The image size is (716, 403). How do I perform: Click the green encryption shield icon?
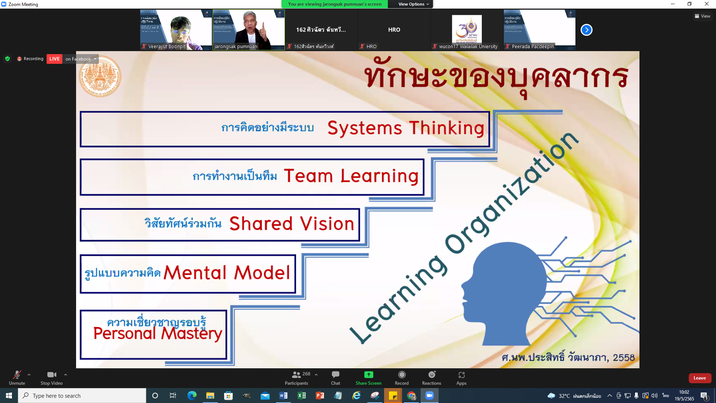pos(7,59)
